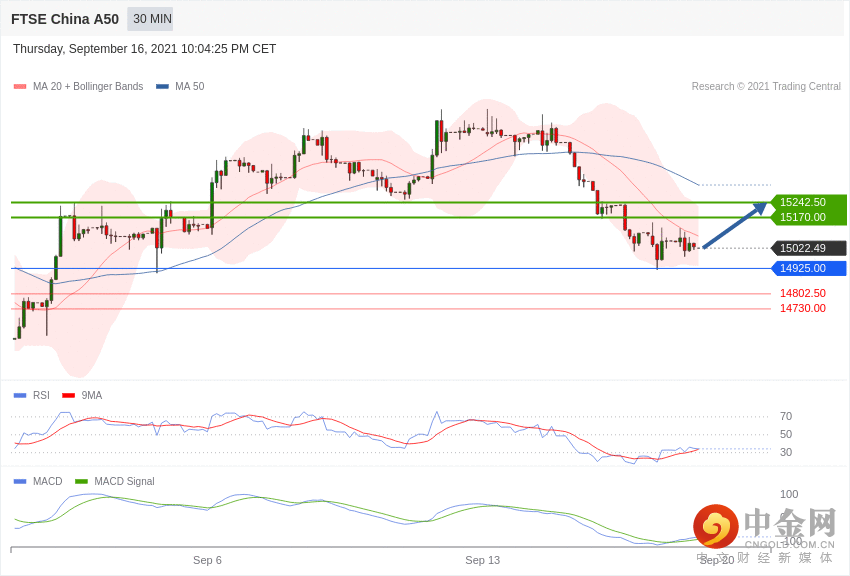Click the MACD Signal green swatch
Image resolution: width=850 pixels, height=576 pixels.
click(x=81, y=482)
